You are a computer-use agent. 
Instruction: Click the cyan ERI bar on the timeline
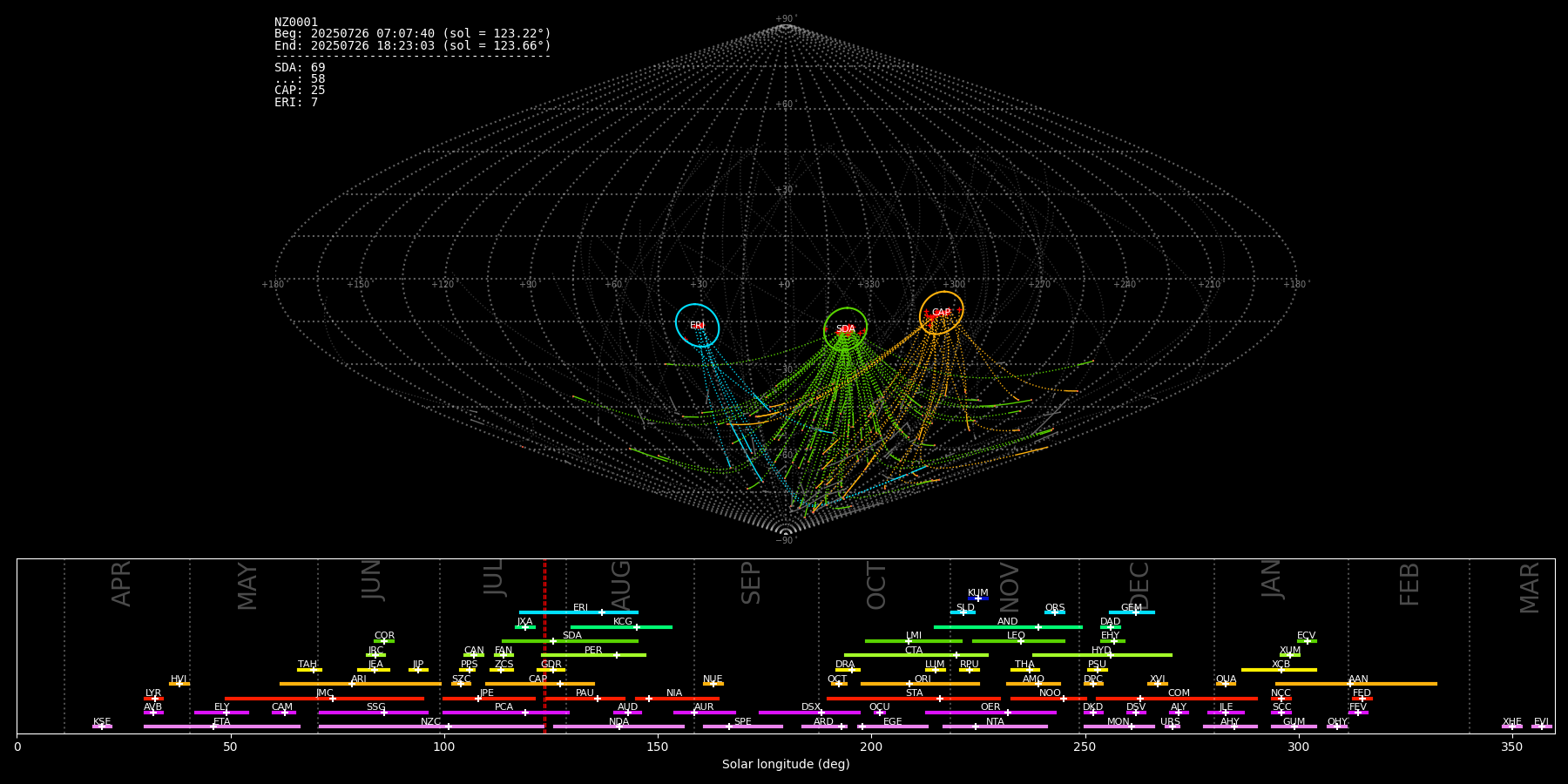coord(578,612)
